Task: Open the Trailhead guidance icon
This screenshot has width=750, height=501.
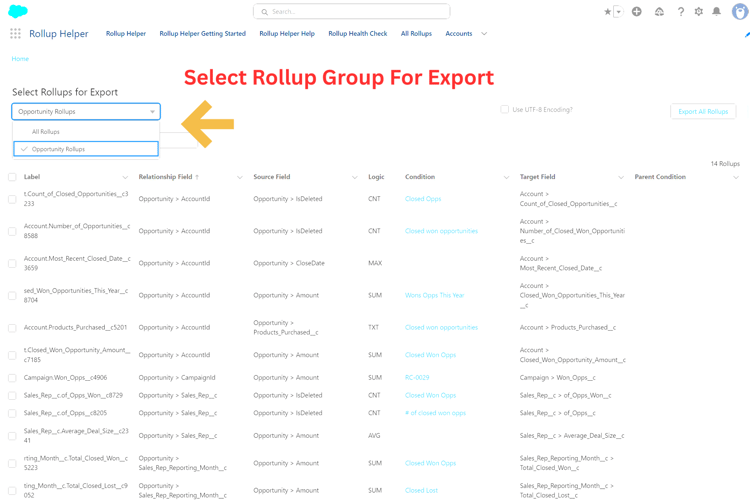Action: point(659,11)
